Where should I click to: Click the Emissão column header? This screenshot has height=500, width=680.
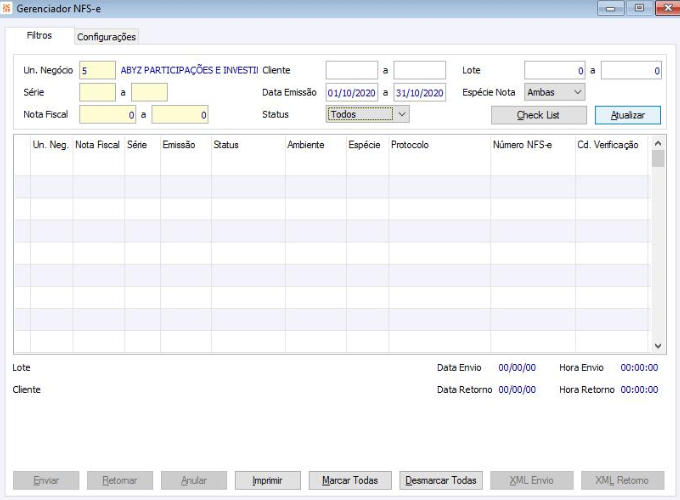[x=186, y=145]
